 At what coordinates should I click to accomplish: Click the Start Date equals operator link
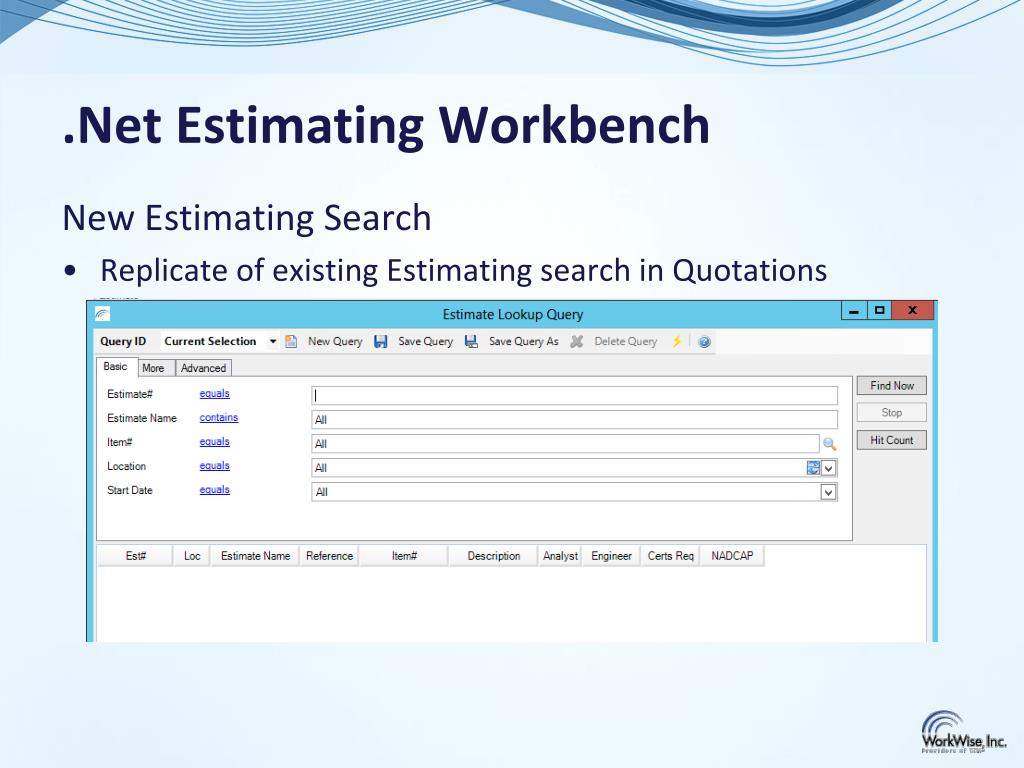(x=215, y=490)
